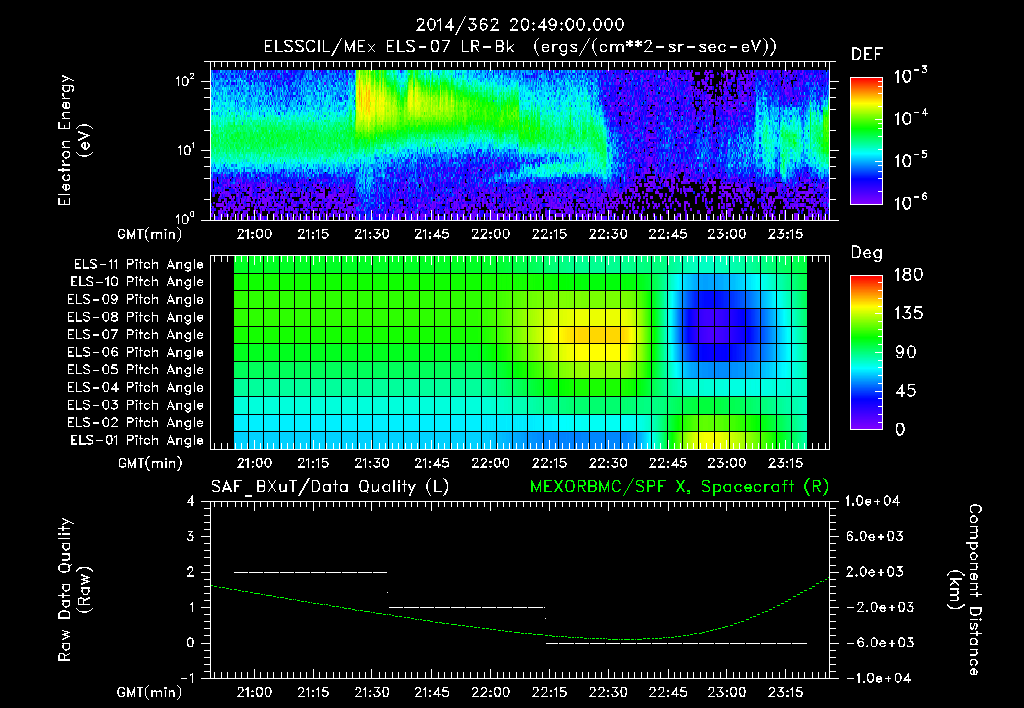Select the ELS-11 Pitch Angle row label

(138, 265)
